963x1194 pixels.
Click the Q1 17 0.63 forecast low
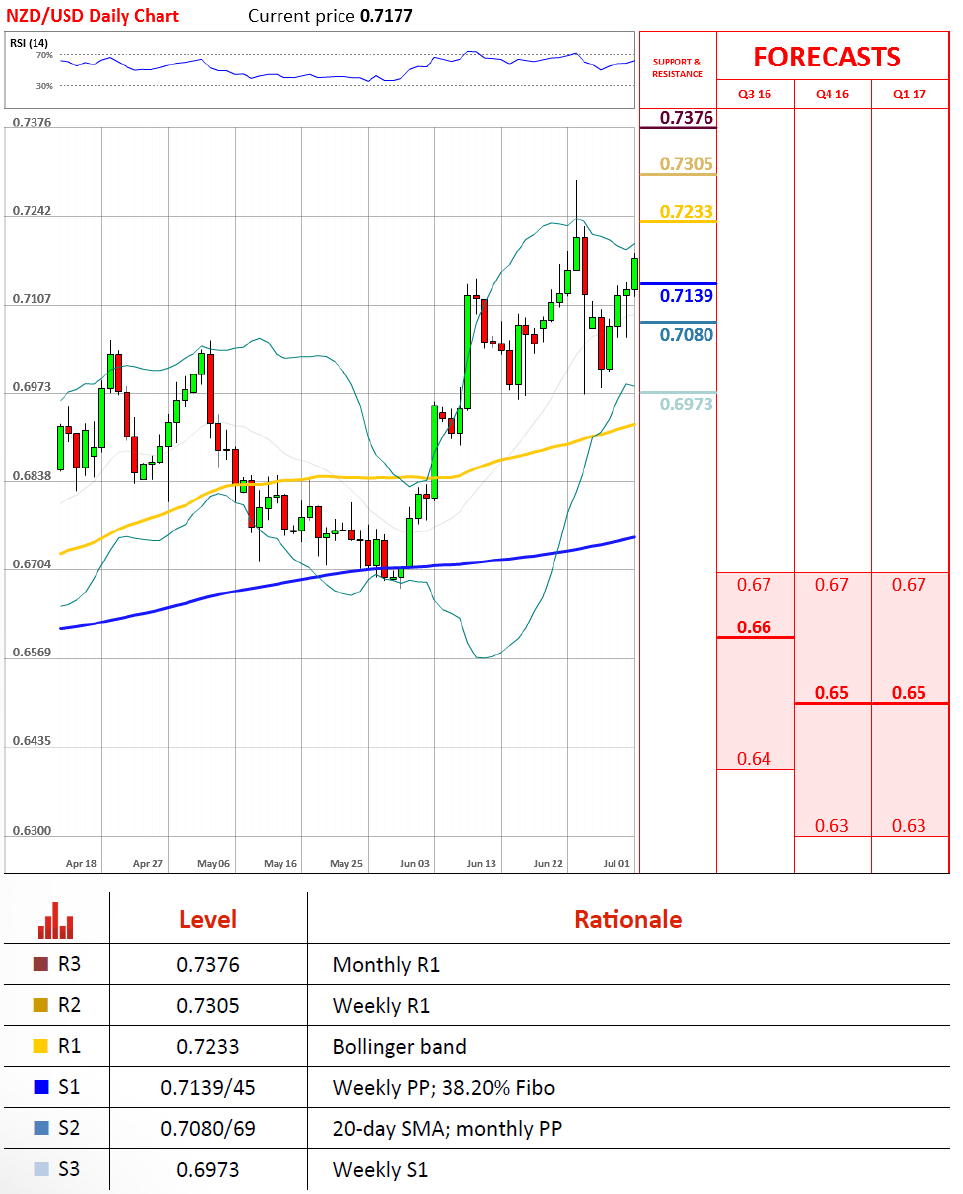pos(909,826)
